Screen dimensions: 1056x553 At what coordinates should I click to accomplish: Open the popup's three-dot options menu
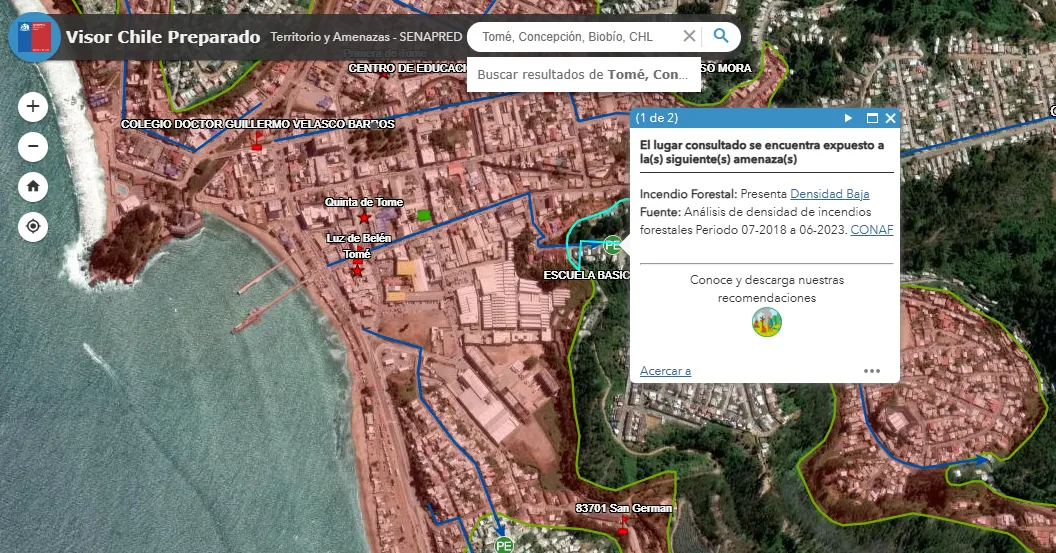point(872,371)
